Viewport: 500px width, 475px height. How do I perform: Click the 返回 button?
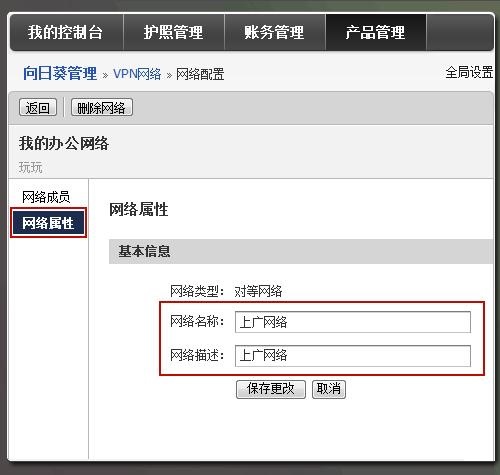pyautogui.click(x=38, y=107)
